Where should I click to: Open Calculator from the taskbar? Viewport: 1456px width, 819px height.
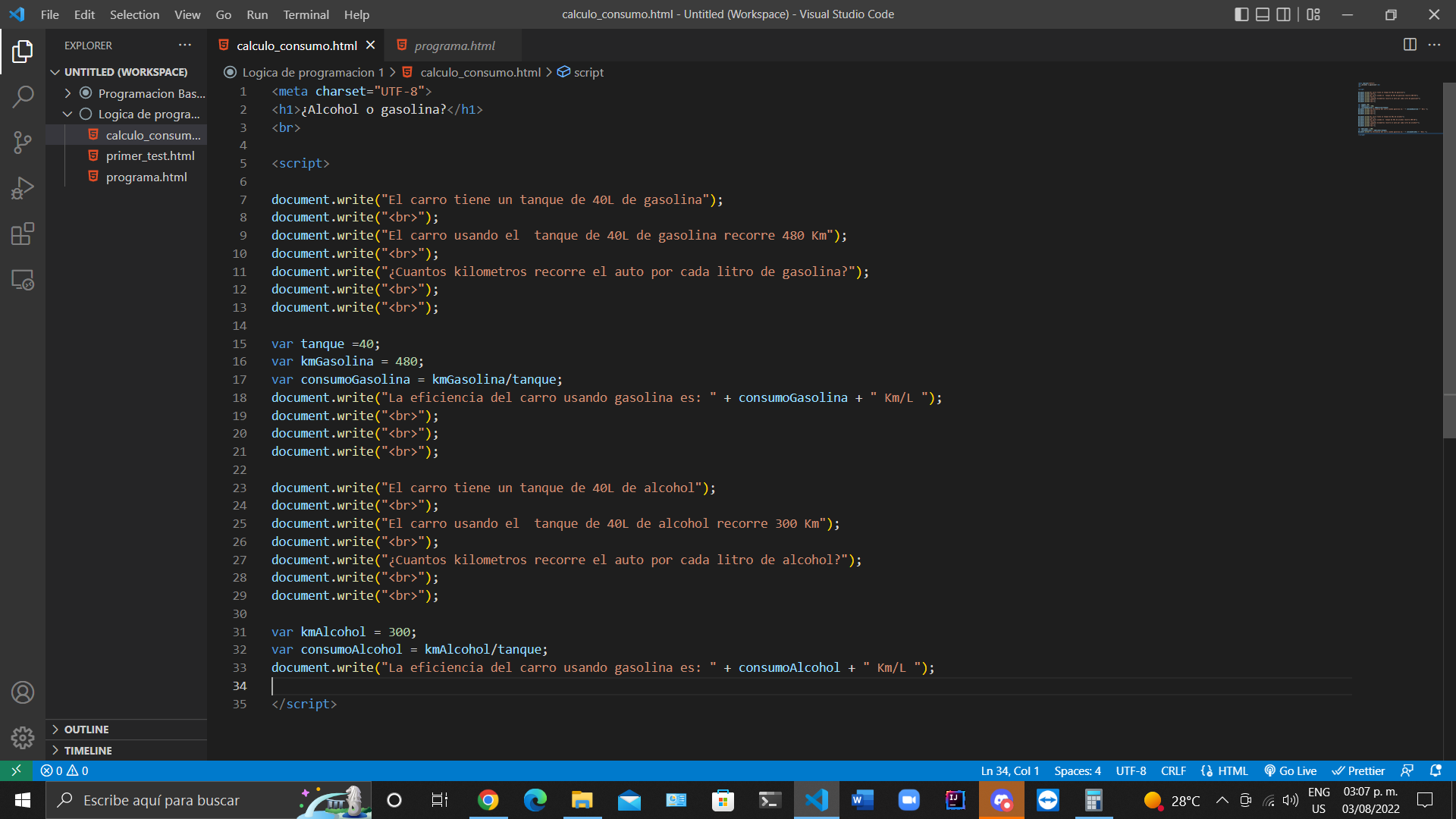pos(1094,800)
